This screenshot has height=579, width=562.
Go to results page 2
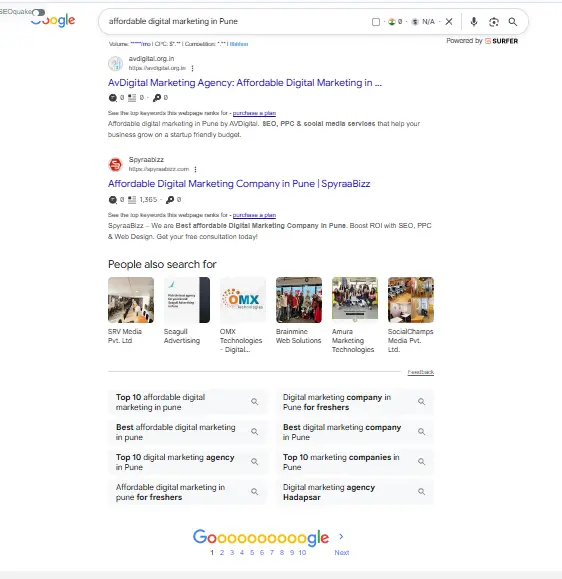click(x=222, y=552)
